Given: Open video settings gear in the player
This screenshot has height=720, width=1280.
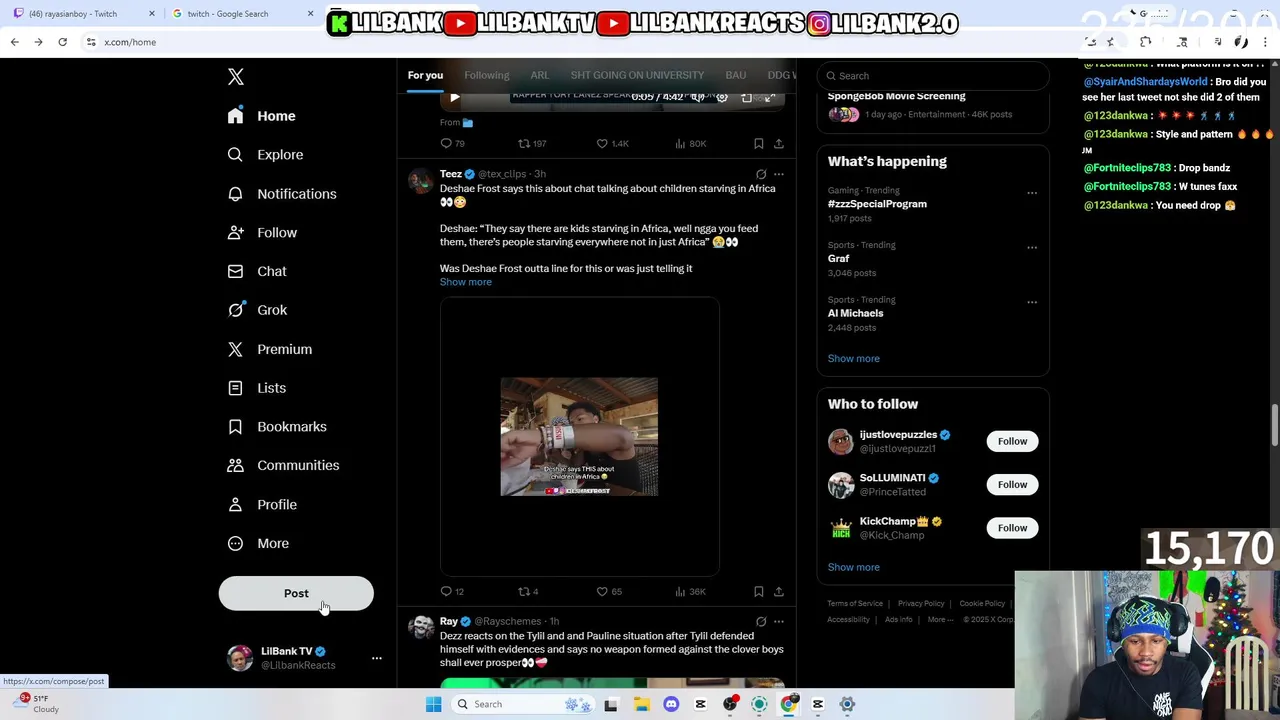Looking at the screenshot, I should pos(722,97).
